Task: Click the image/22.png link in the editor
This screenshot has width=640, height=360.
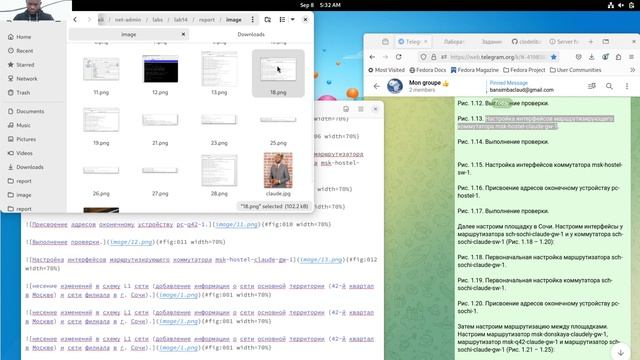Action: point(131,242)
